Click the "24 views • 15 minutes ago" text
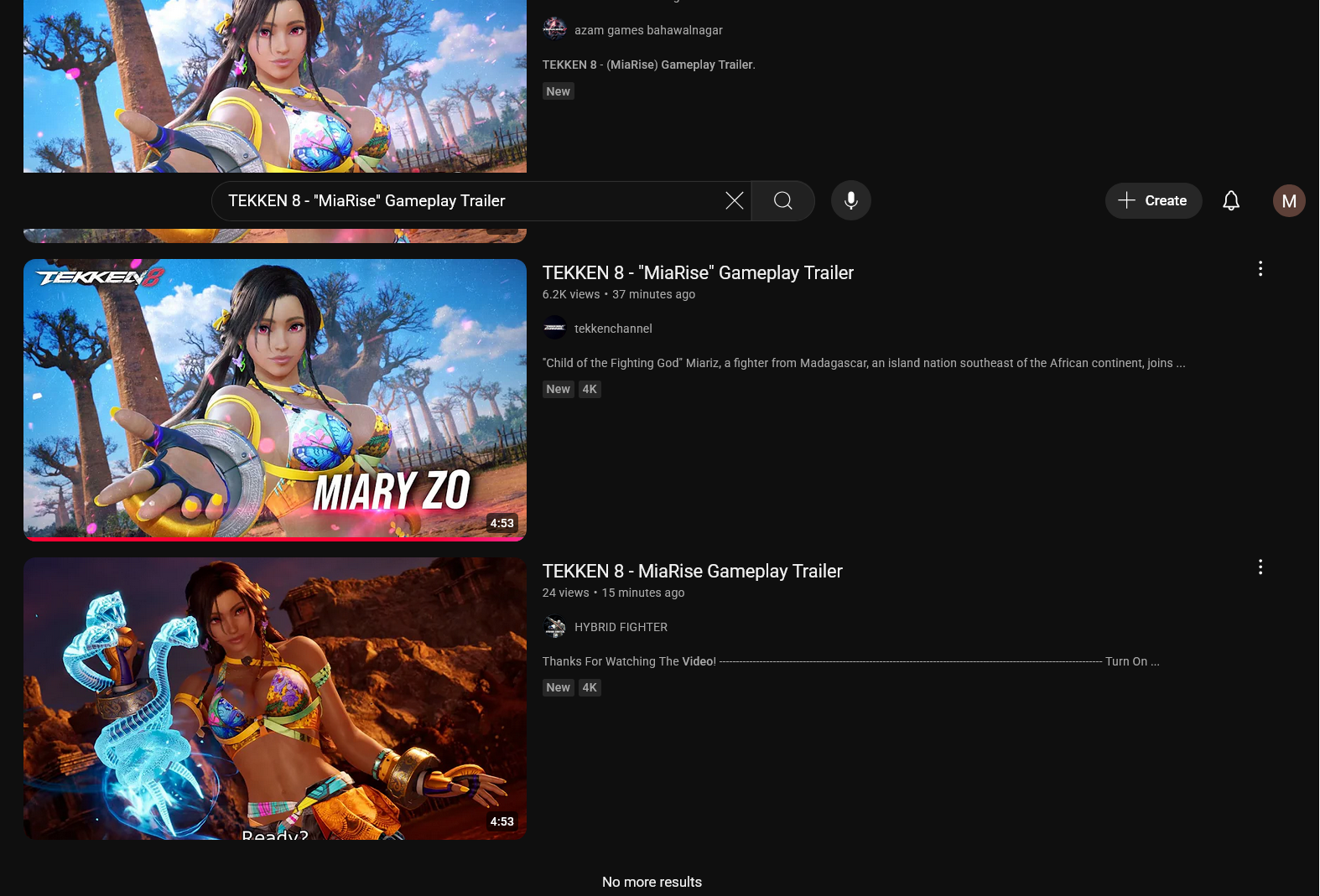This screenshot has height=896, width=1320. coord(613,593)
